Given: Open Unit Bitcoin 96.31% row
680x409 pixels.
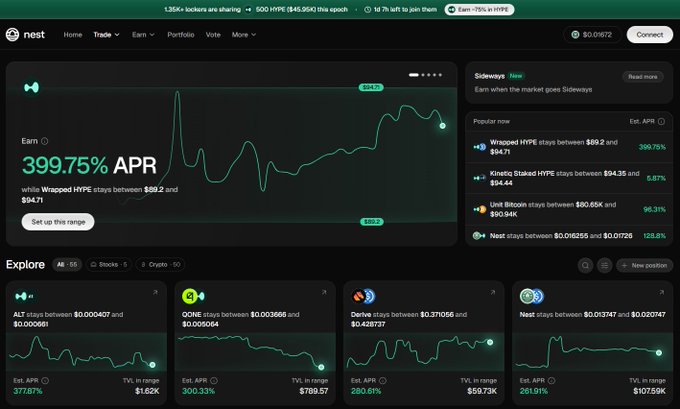Looking at the screenshot, I should (569, 209).
